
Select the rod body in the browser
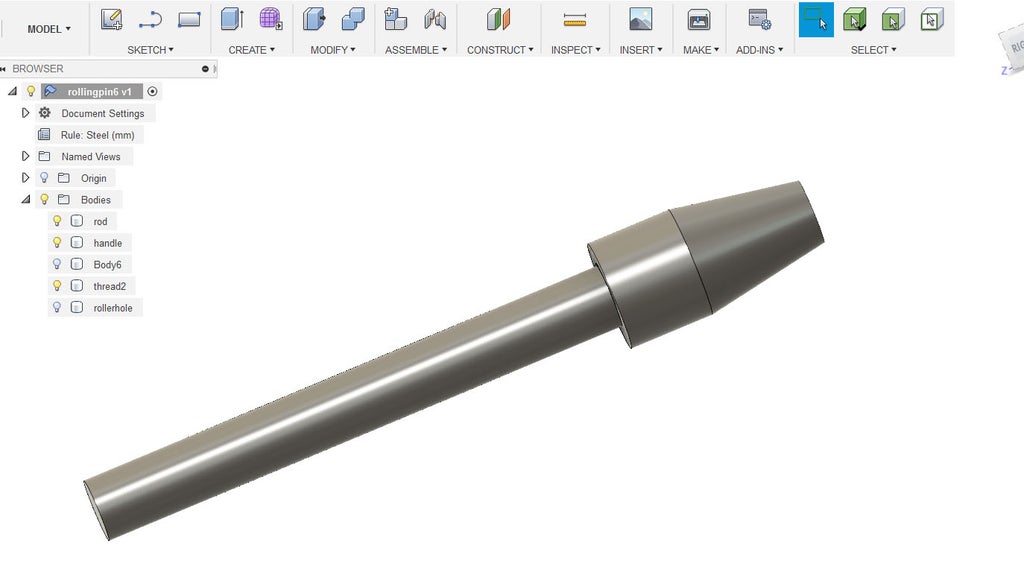pos(100,221)
